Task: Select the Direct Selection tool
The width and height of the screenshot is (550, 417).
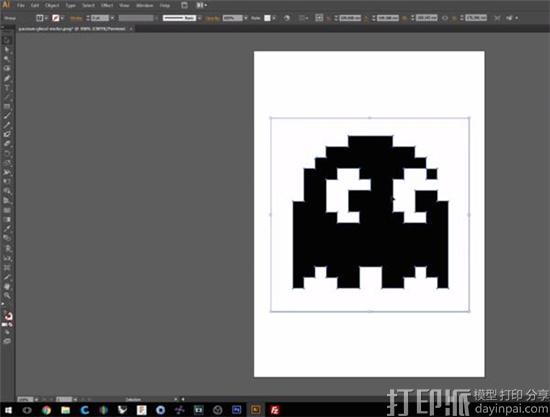Action: click(7, 50)
